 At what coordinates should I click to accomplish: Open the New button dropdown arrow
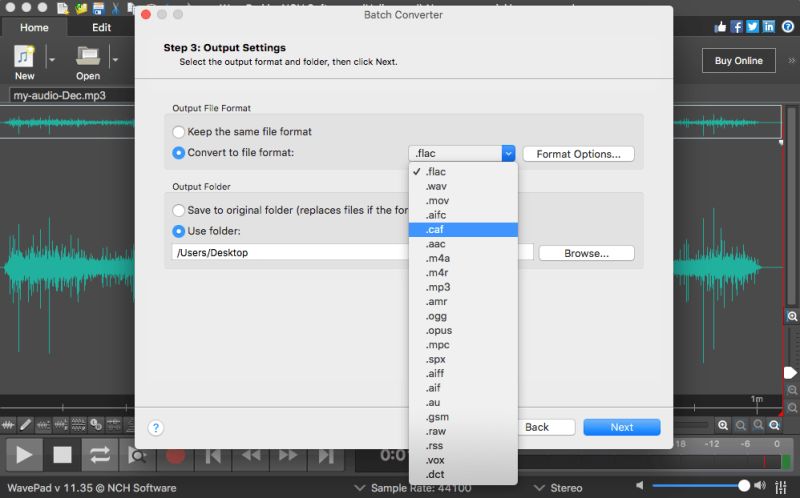[x=52, y=60]
